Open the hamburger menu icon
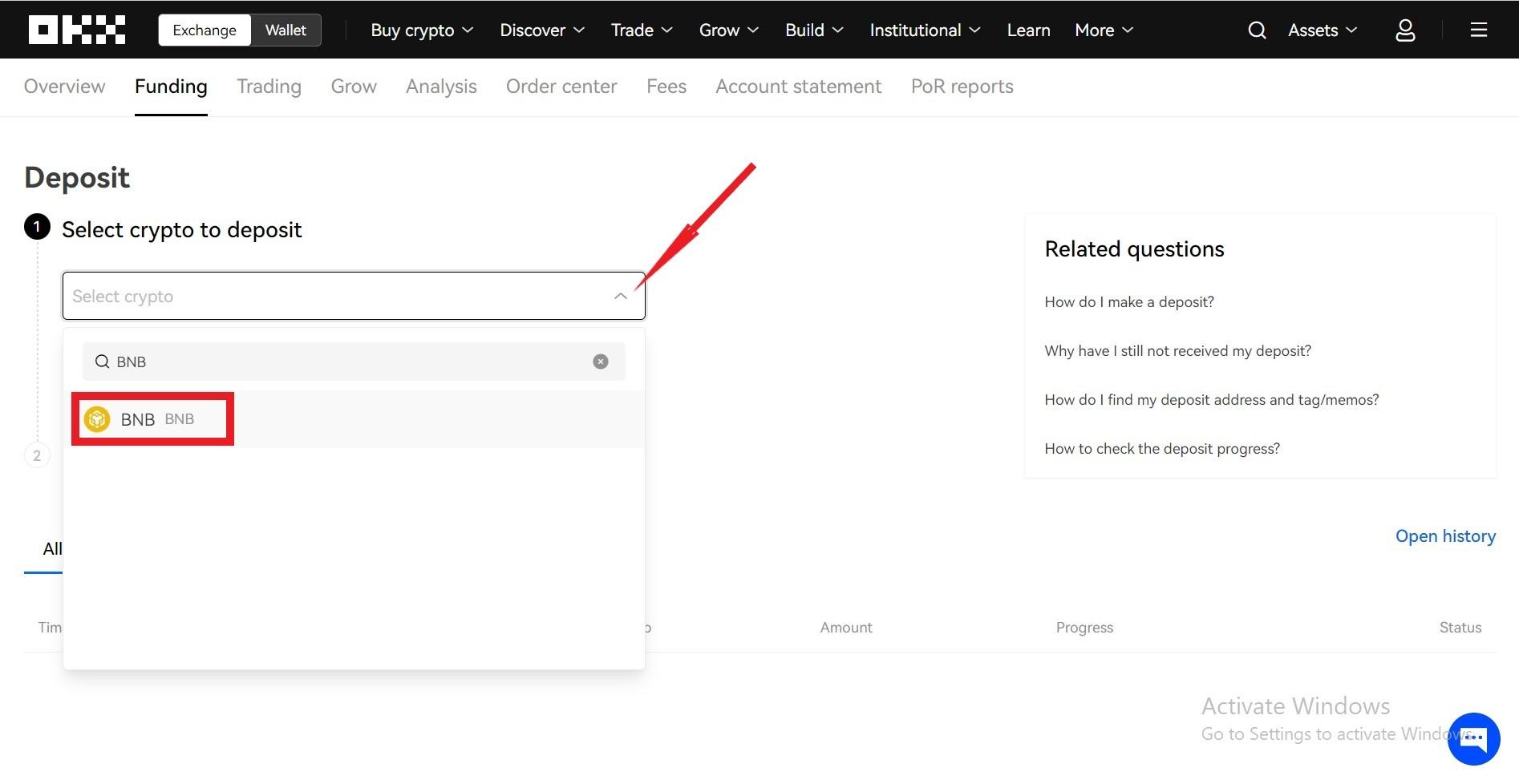1519x784 pixels. [1478, 30]
